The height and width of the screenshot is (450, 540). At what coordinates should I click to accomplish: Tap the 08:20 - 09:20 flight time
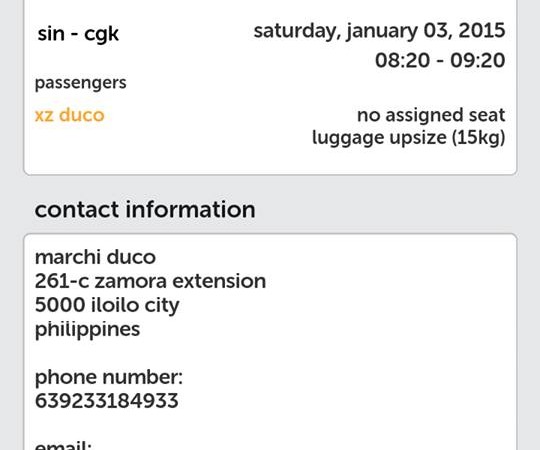tap(440, 60)
